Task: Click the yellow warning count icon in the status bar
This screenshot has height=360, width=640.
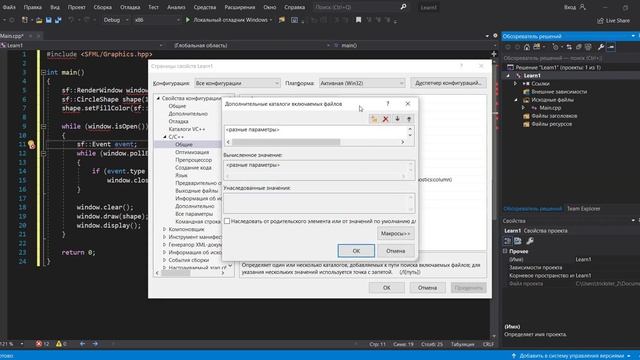Action: [59, 344]
